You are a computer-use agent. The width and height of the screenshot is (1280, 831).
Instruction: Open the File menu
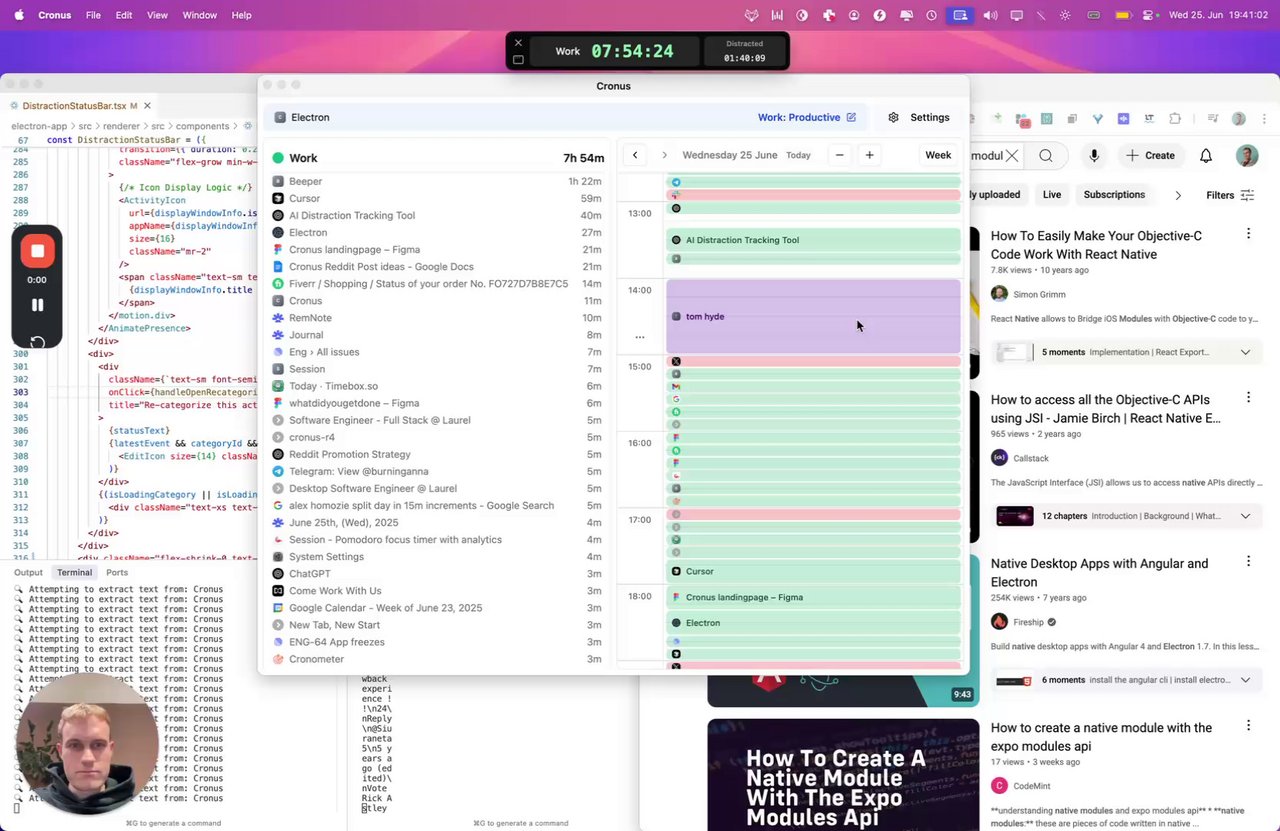coord(93,15)
